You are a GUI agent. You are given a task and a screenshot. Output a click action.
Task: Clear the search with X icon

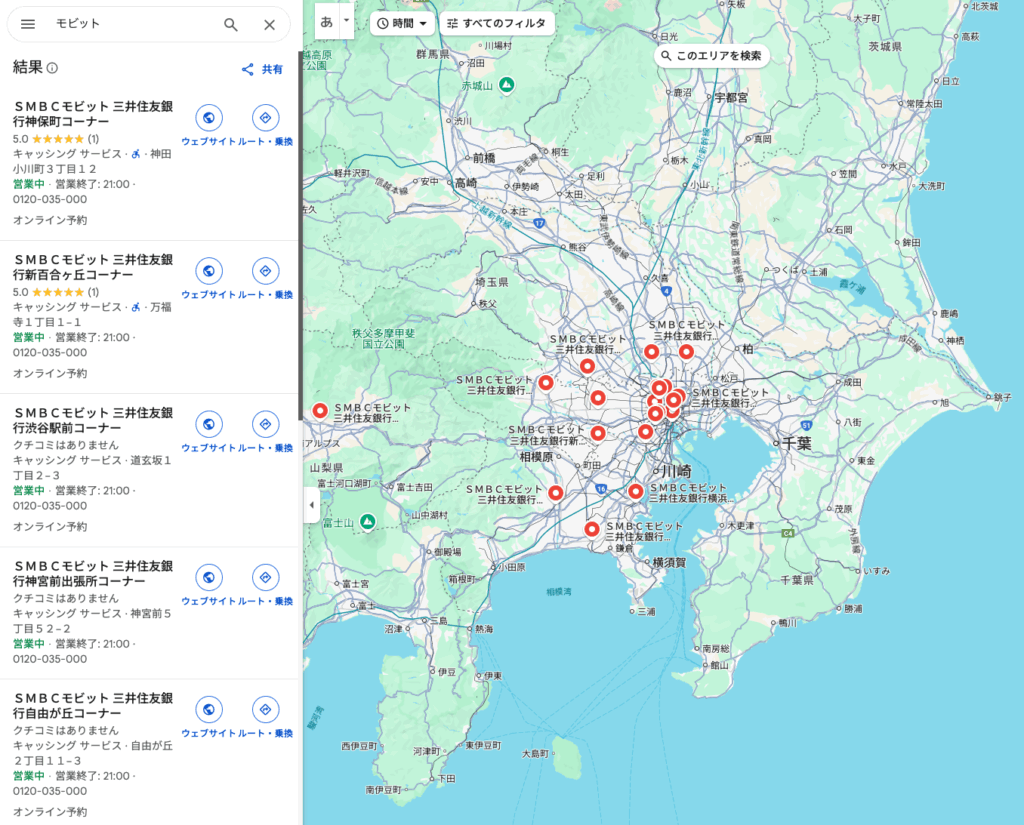(269, 24)
